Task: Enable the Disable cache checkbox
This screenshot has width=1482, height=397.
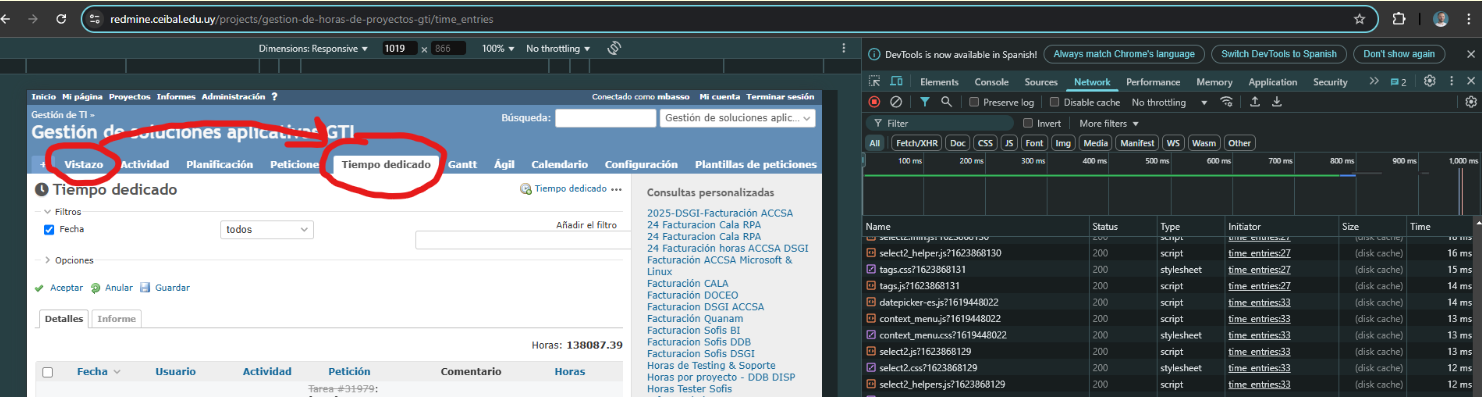Action: pyautogui.click(x=1055, y=102)
